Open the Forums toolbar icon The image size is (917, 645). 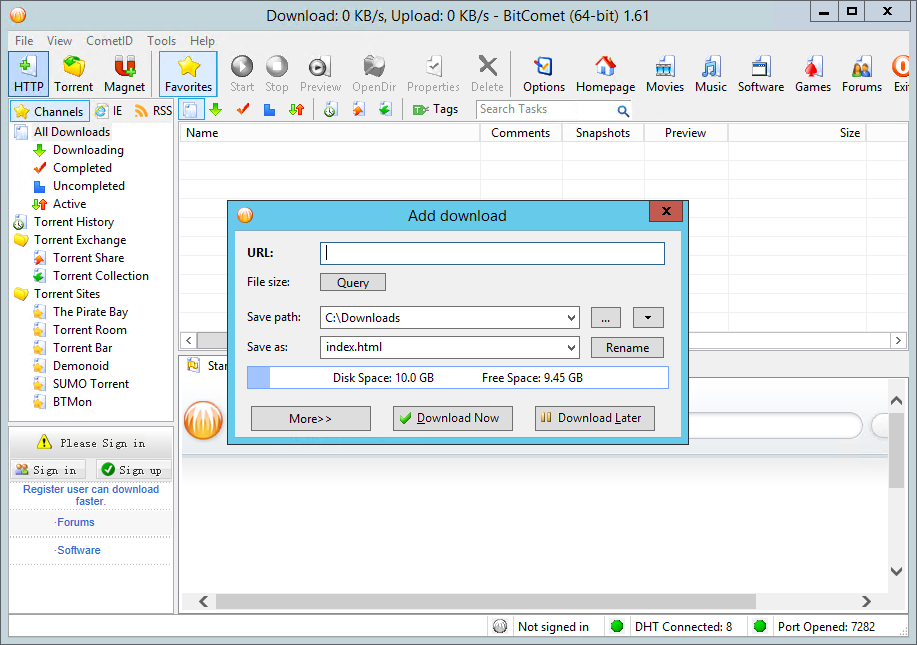point(862,74)
